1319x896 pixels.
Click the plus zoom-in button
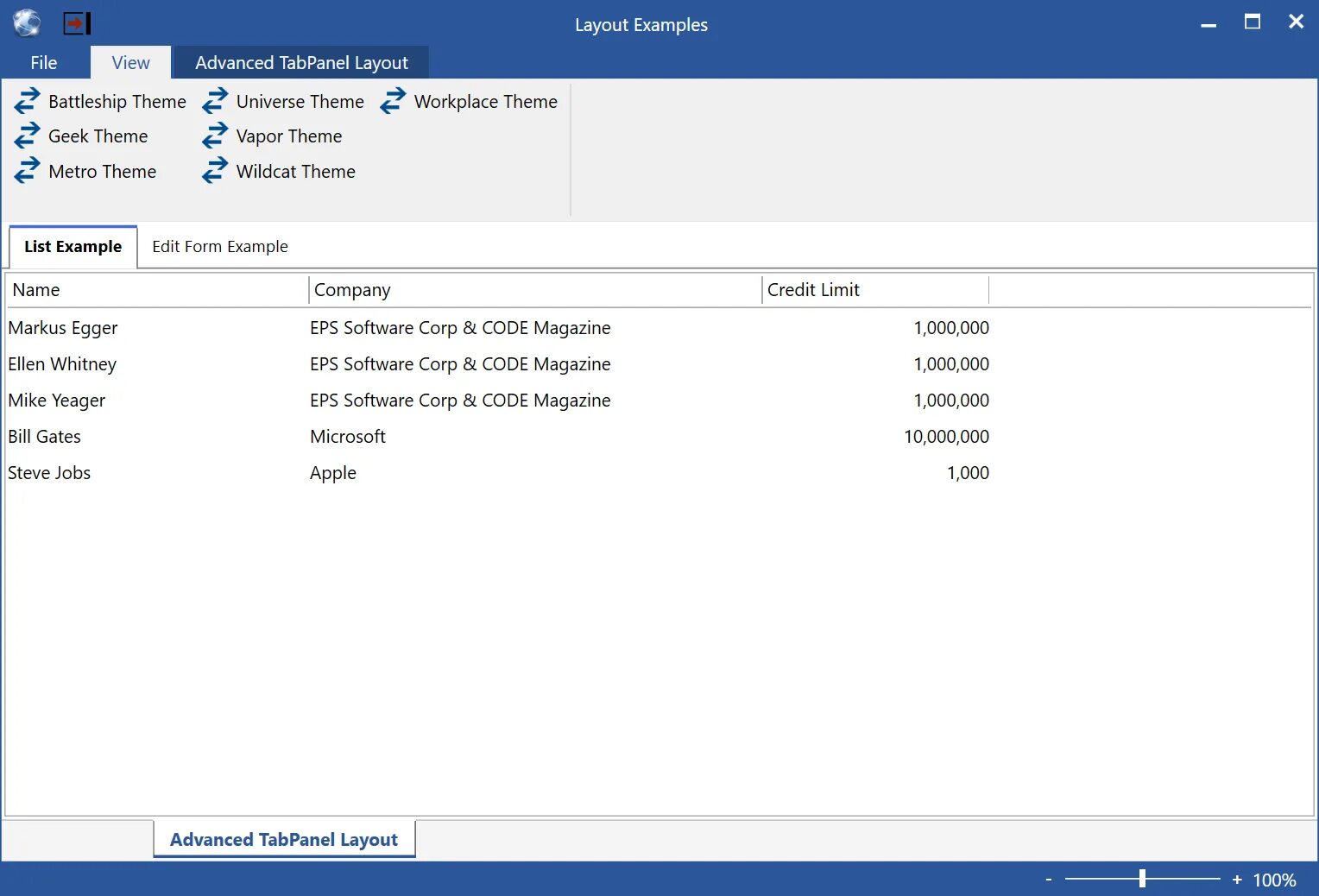point(1237,880)
